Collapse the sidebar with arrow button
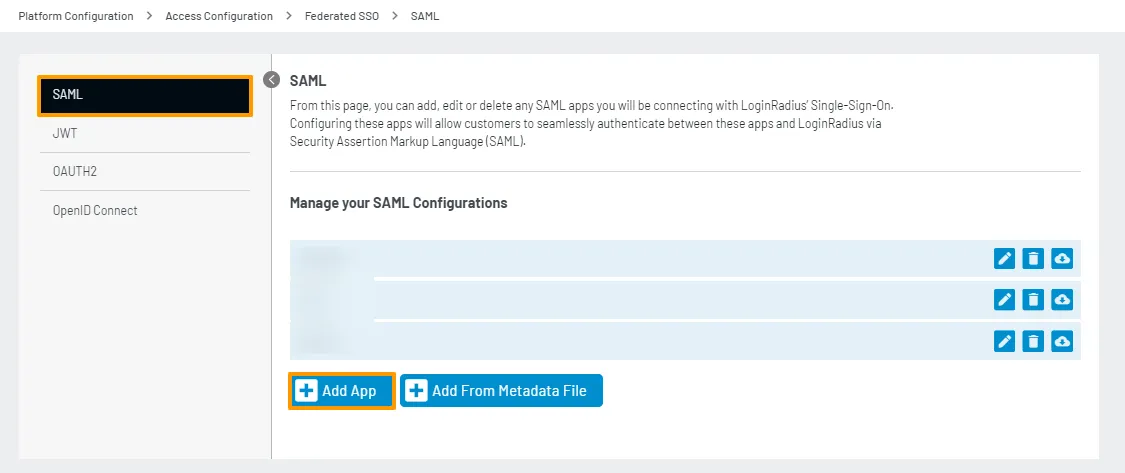The image size is (1125, 473). pyautogui.click(x=271, y=80)
